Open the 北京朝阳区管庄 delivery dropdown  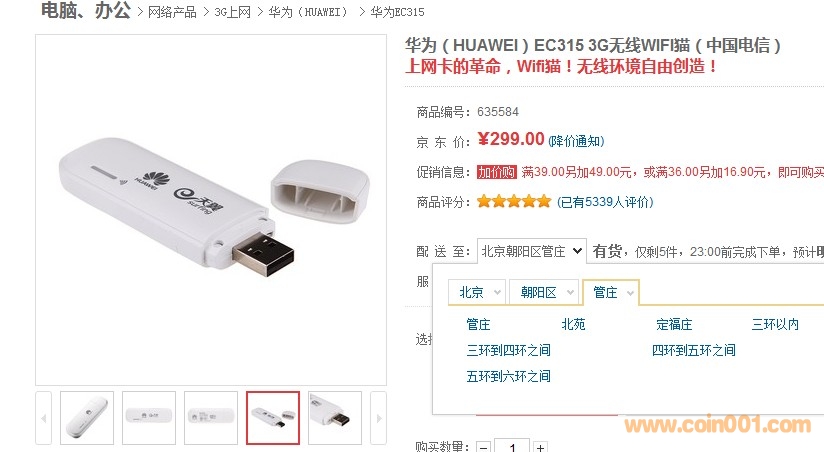pos(531,251)
